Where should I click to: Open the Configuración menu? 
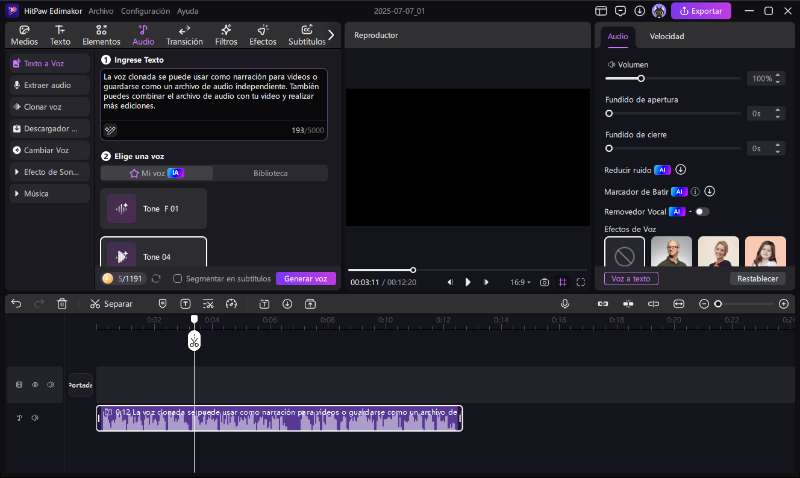(145, 11)
